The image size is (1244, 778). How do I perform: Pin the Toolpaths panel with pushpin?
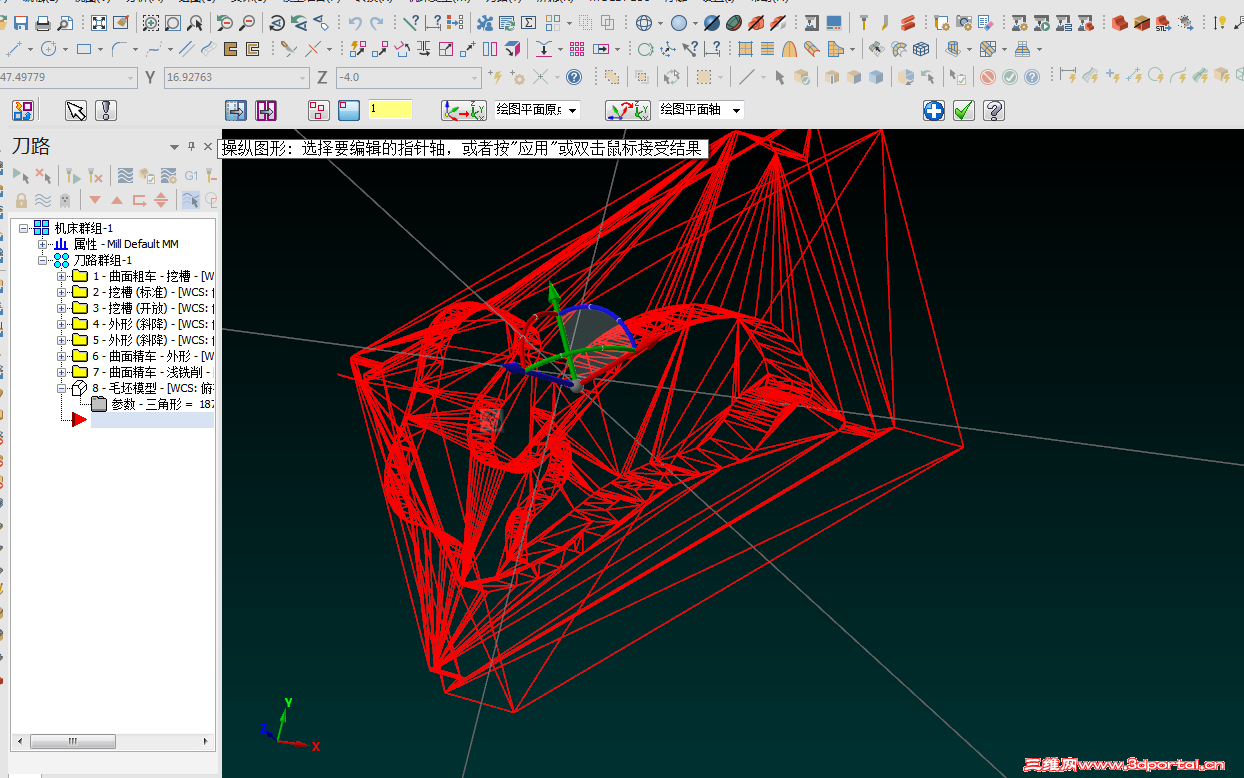(x=192, y=147)
